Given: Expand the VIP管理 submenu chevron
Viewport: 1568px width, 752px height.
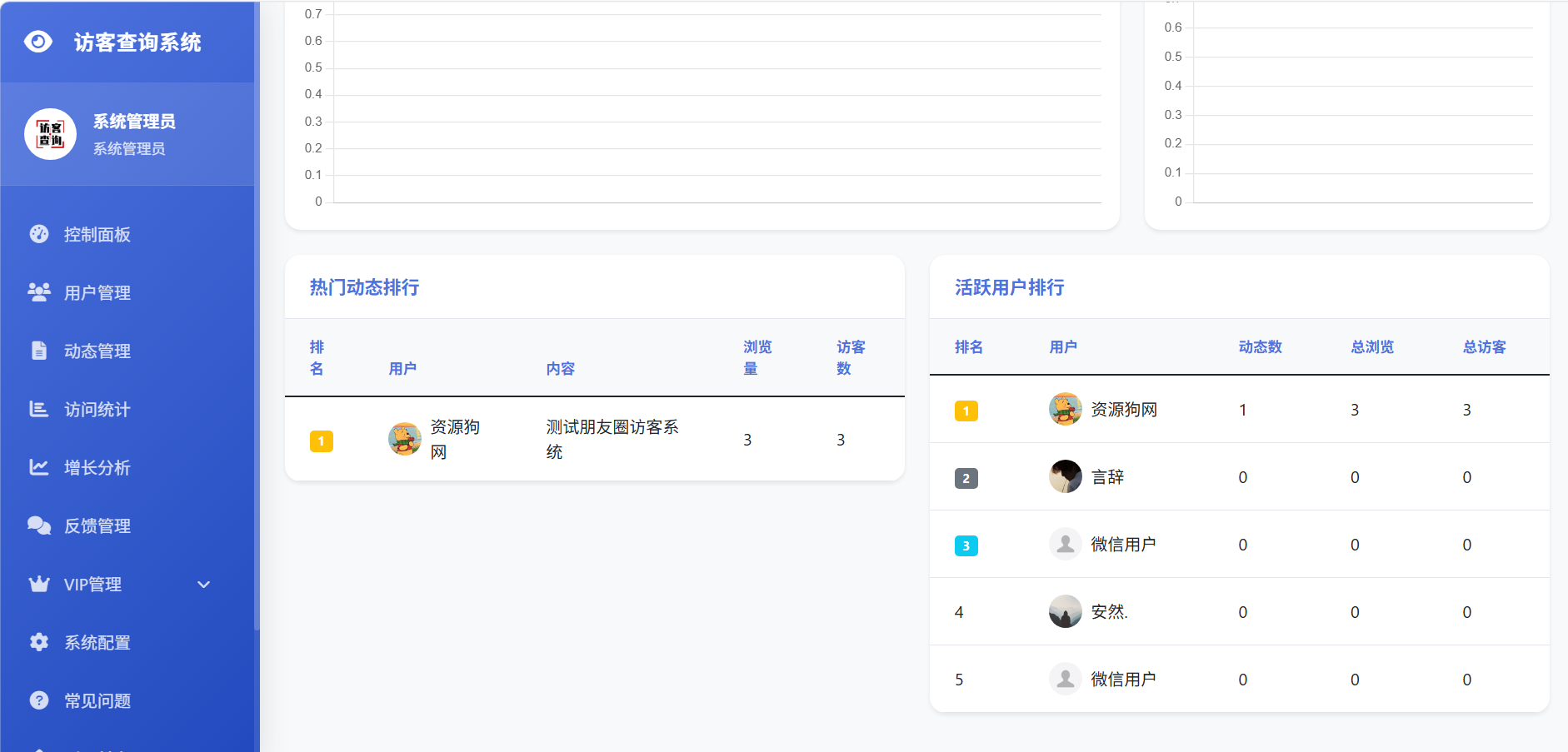Looking at the screenshot, I should click(x=203, y=585).
